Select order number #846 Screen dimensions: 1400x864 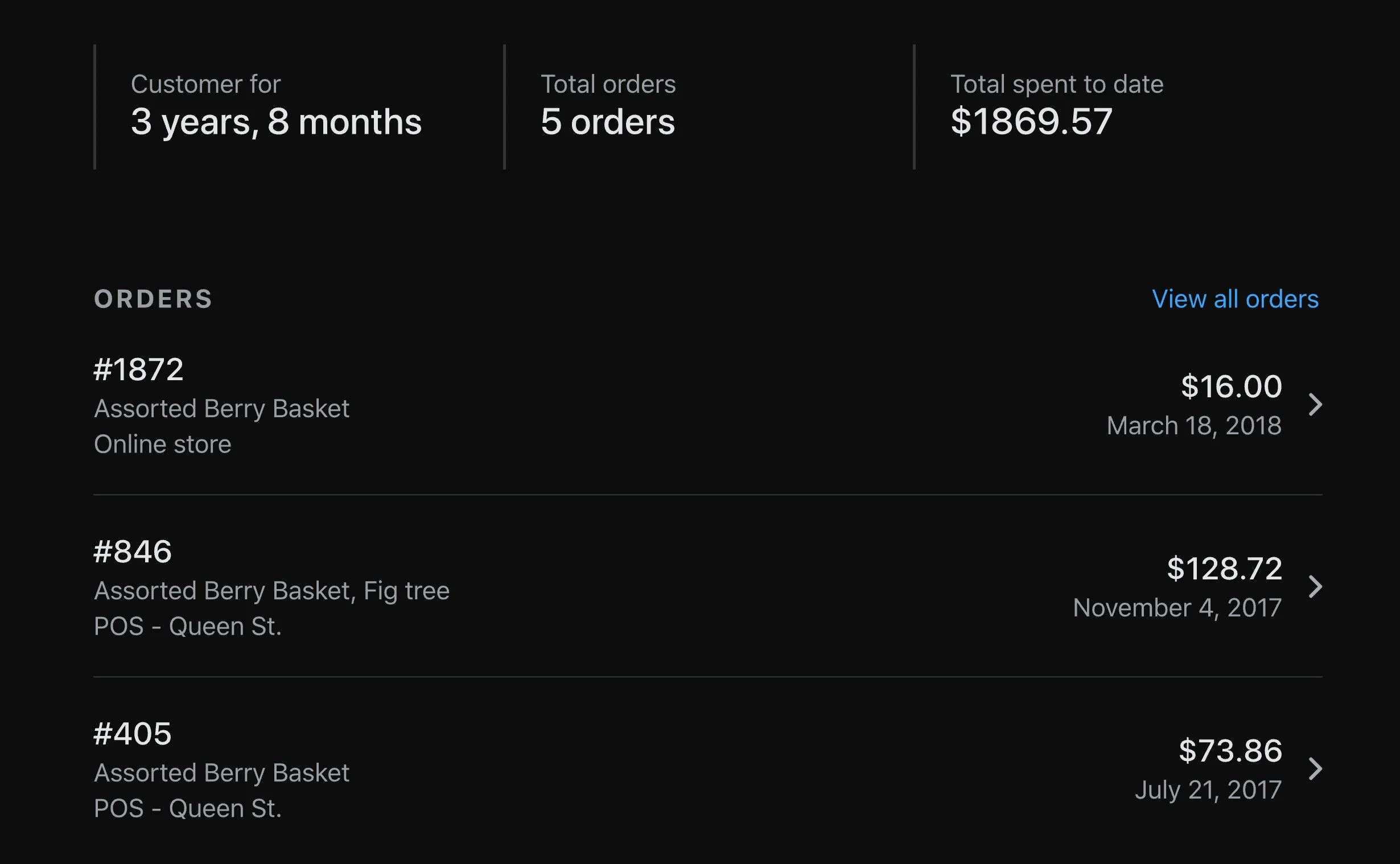pos(133,552)
